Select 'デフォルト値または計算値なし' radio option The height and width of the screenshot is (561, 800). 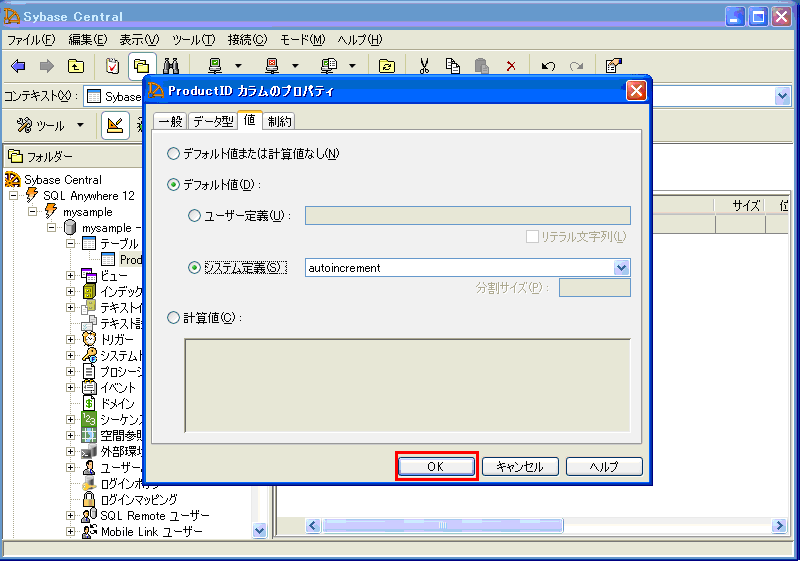pyautogui.click(x=174, y=154)
